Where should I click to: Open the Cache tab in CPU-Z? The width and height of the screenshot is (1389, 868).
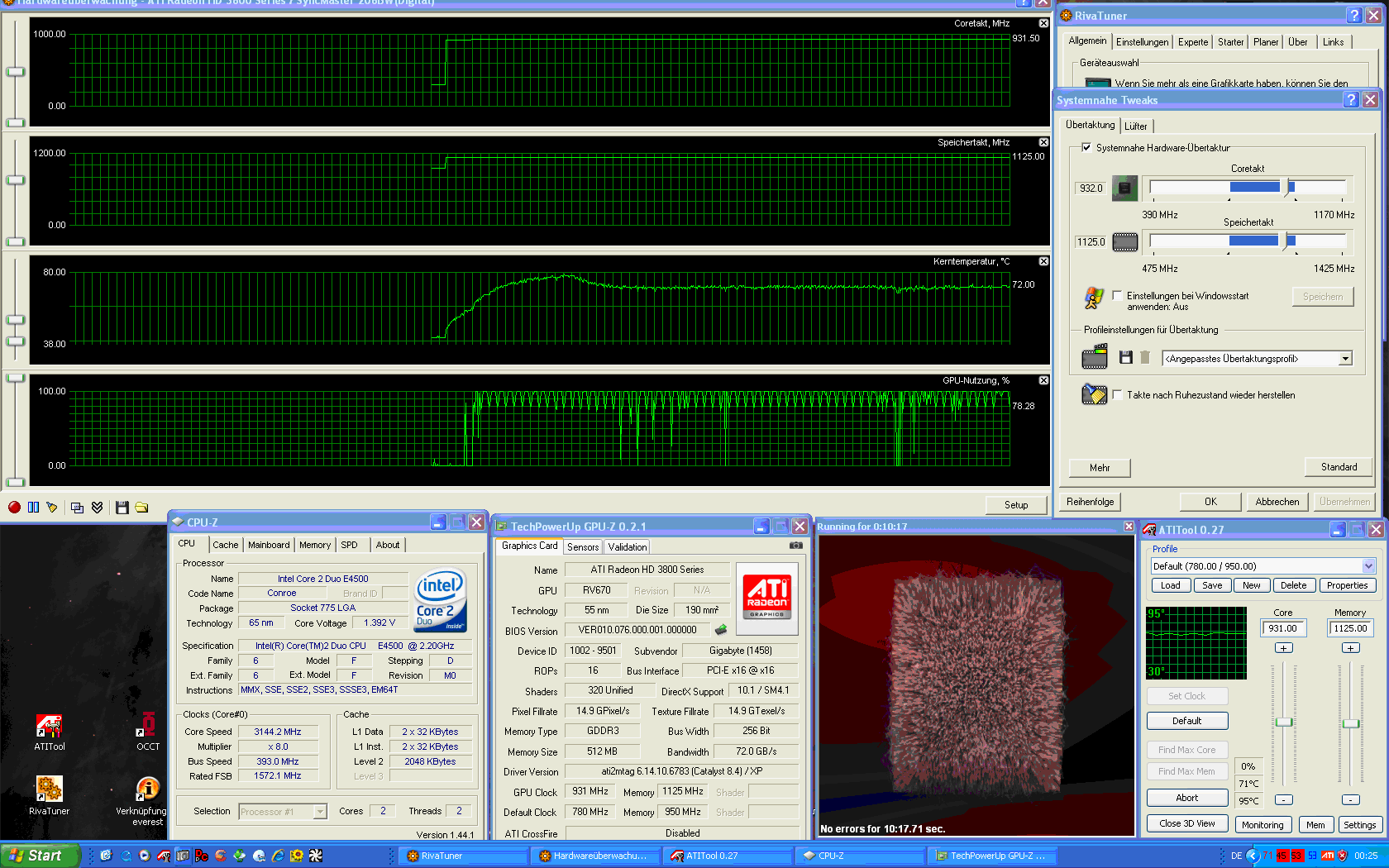[x=225, y=545]
